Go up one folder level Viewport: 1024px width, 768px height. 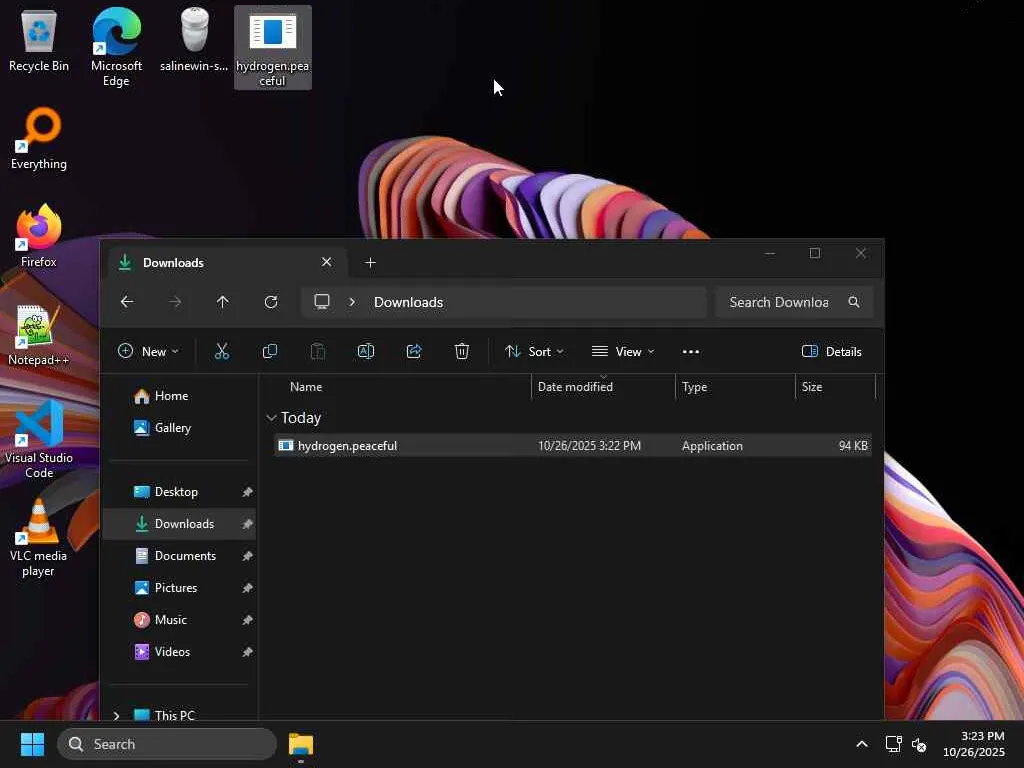(x=223, y=302)
